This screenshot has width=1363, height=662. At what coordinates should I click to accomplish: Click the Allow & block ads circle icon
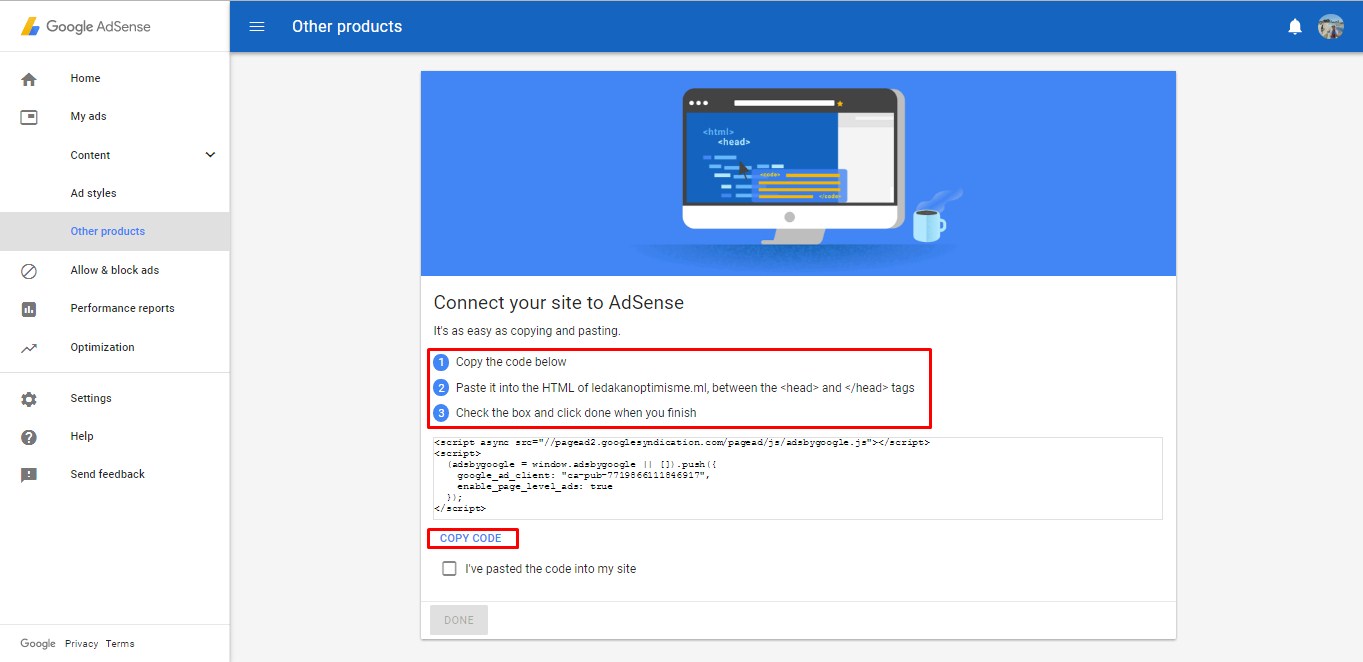29,271
